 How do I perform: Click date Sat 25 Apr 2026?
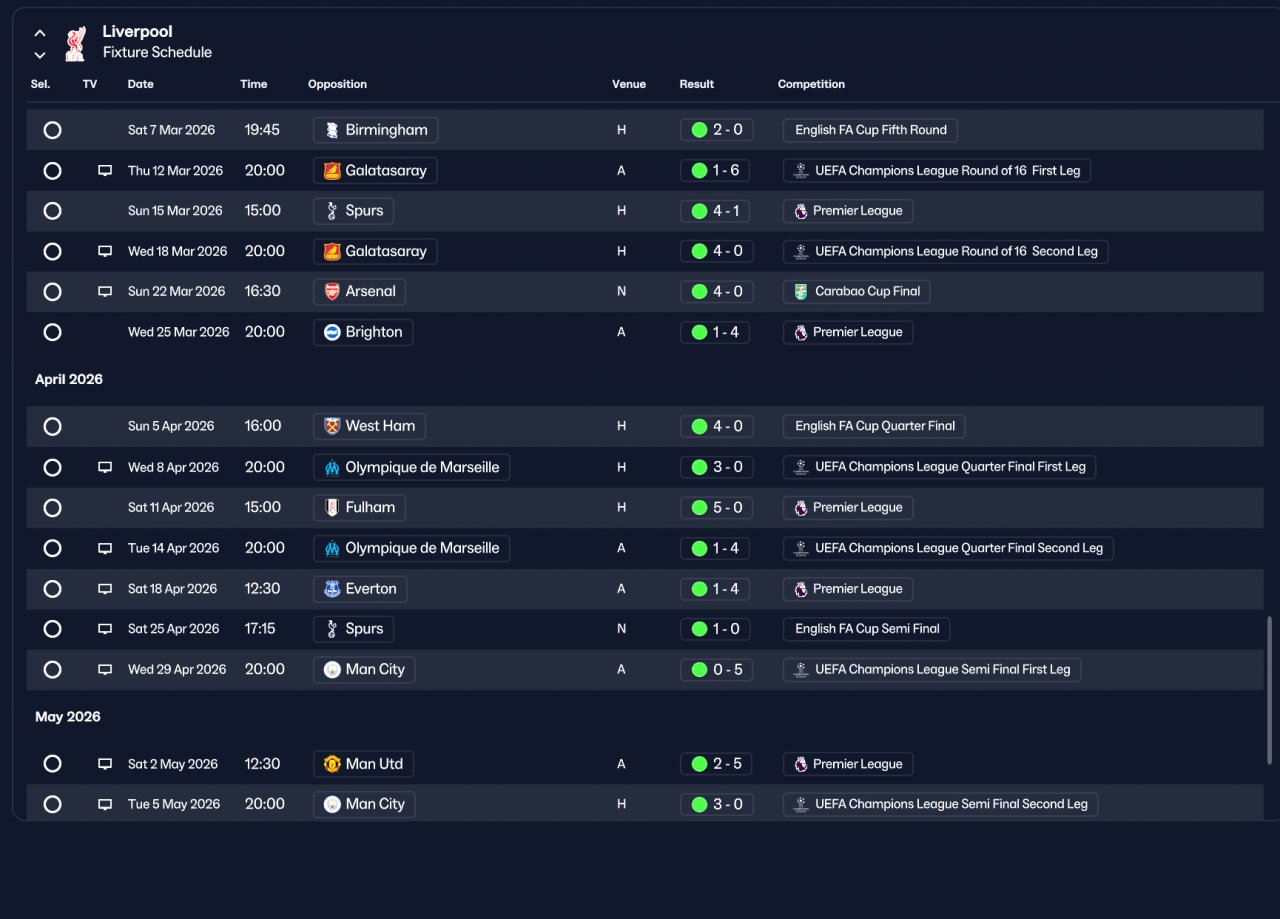coord(173,629)
